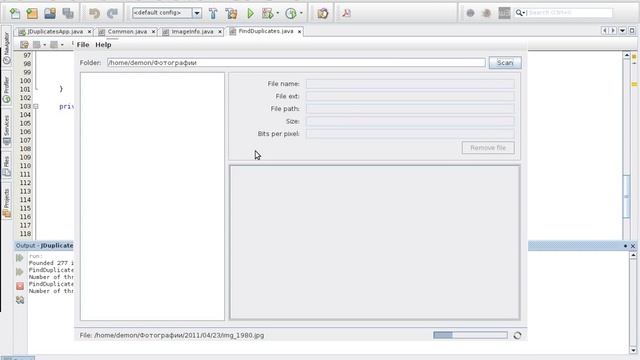Viewport: 640px width, 360px height.
Task: Click the Output panel scroll down arrow
Action: (x=633, y=350)
